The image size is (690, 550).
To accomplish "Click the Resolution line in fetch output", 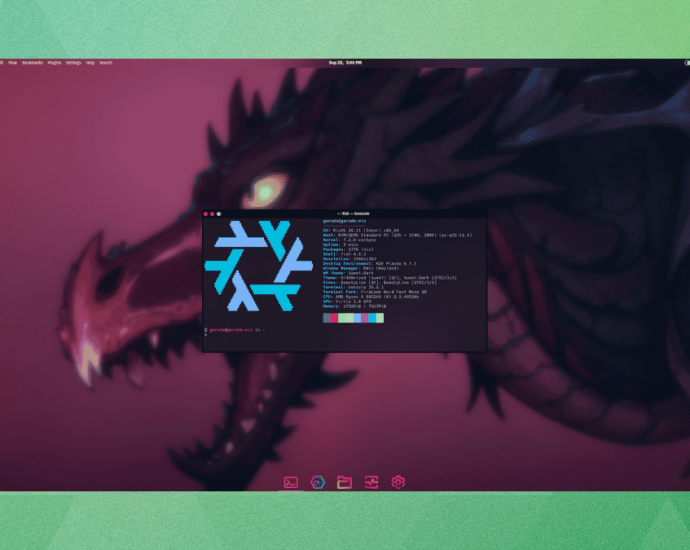I will pyautogui.click(x=349, y=259).
